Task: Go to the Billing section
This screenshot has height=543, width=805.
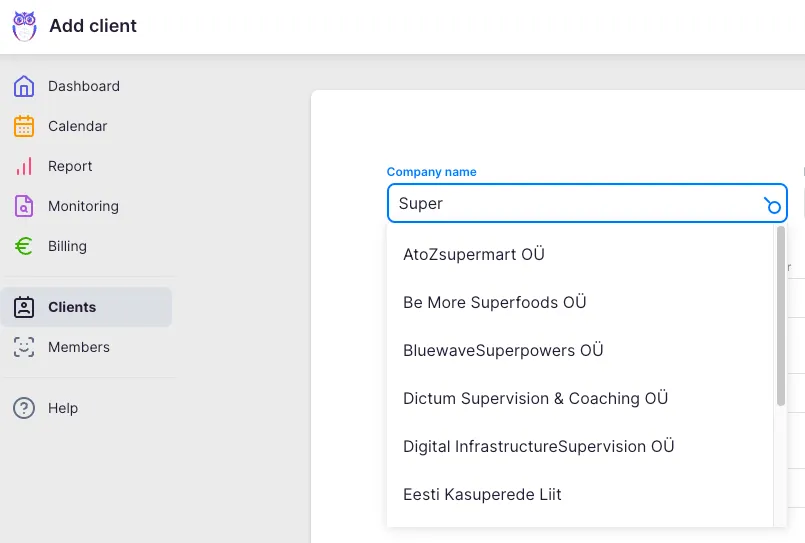Action: [x=67, y=246]
